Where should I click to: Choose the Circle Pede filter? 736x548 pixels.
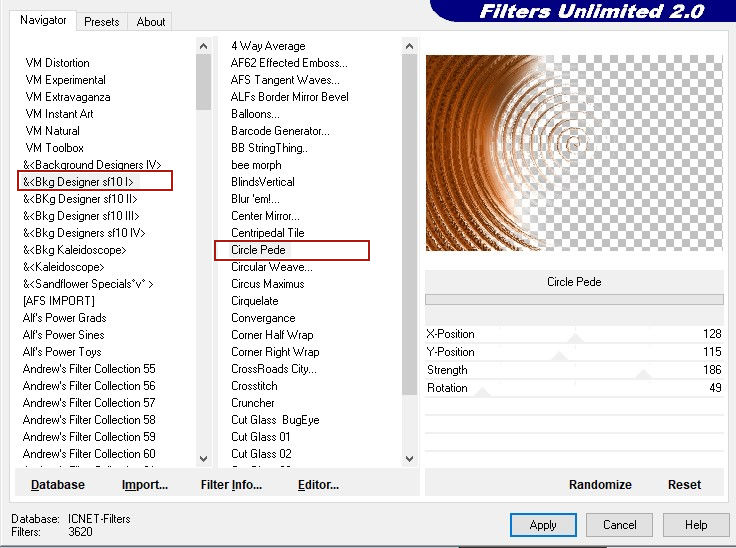click(x=259, y=250)
